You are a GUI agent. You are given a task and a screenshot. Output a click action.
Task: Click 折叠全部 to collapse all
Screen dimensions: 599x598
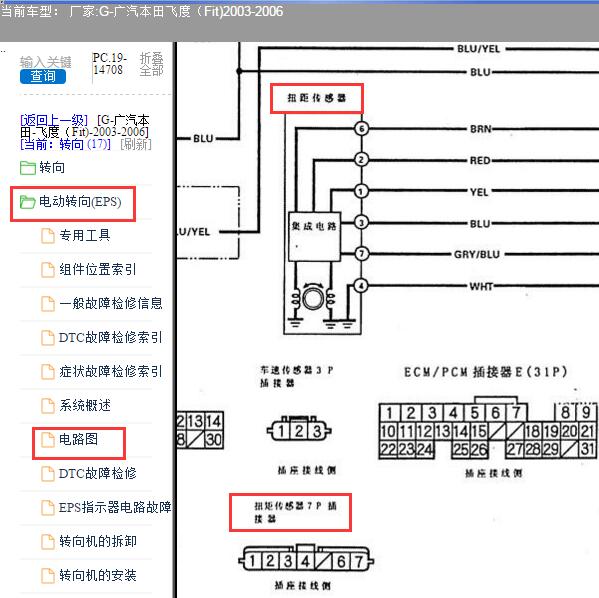(151, 64)
